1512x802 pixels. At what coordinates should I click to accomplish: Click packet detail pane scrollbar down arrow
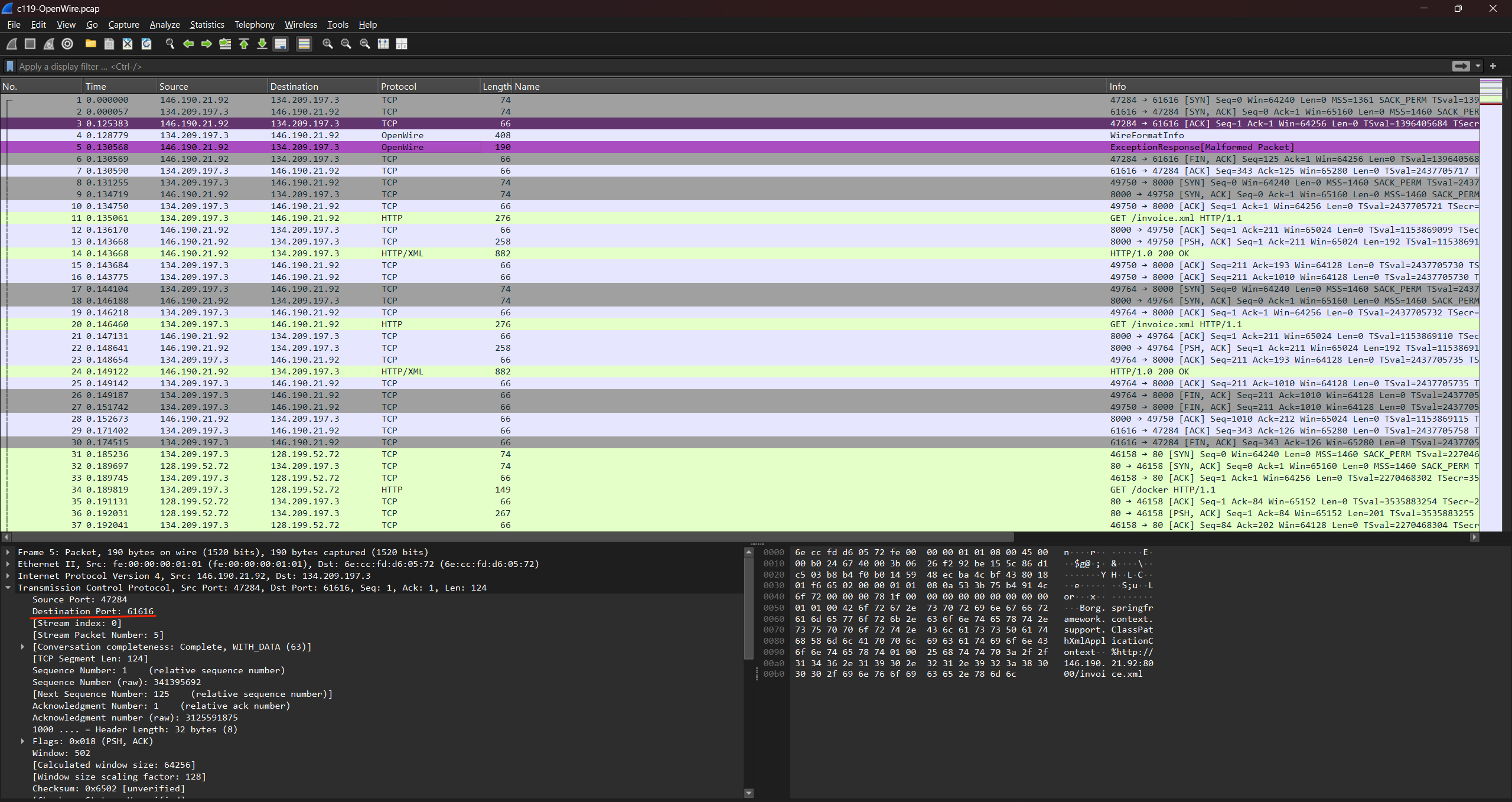[749, 793]
